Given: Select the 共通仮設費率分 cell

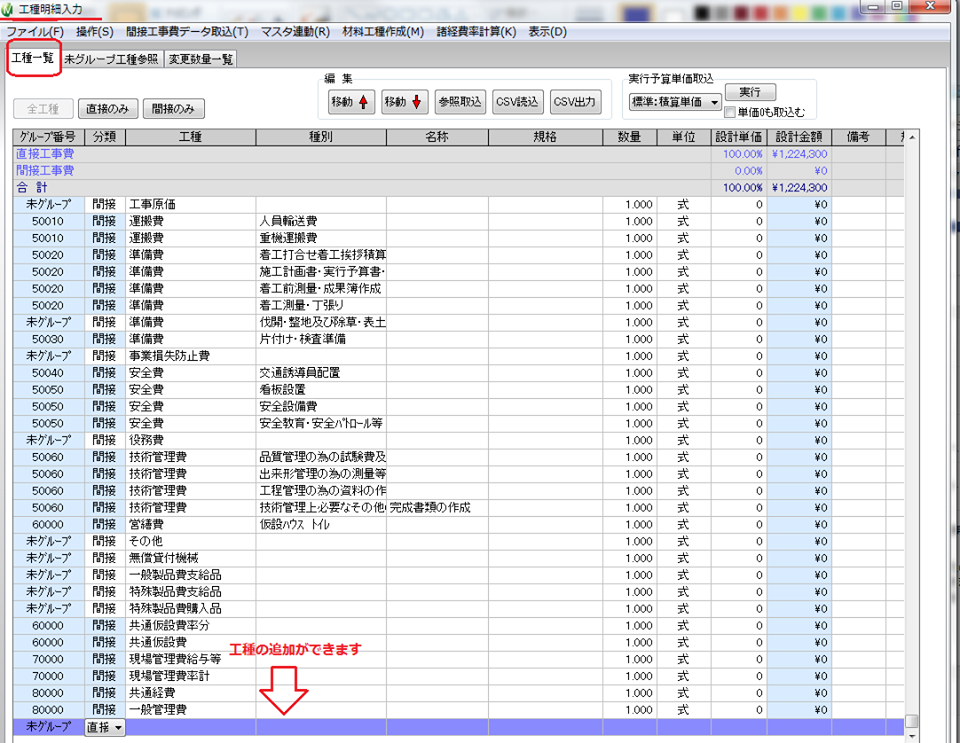Looking at the screenshot, I should [190, 625].
